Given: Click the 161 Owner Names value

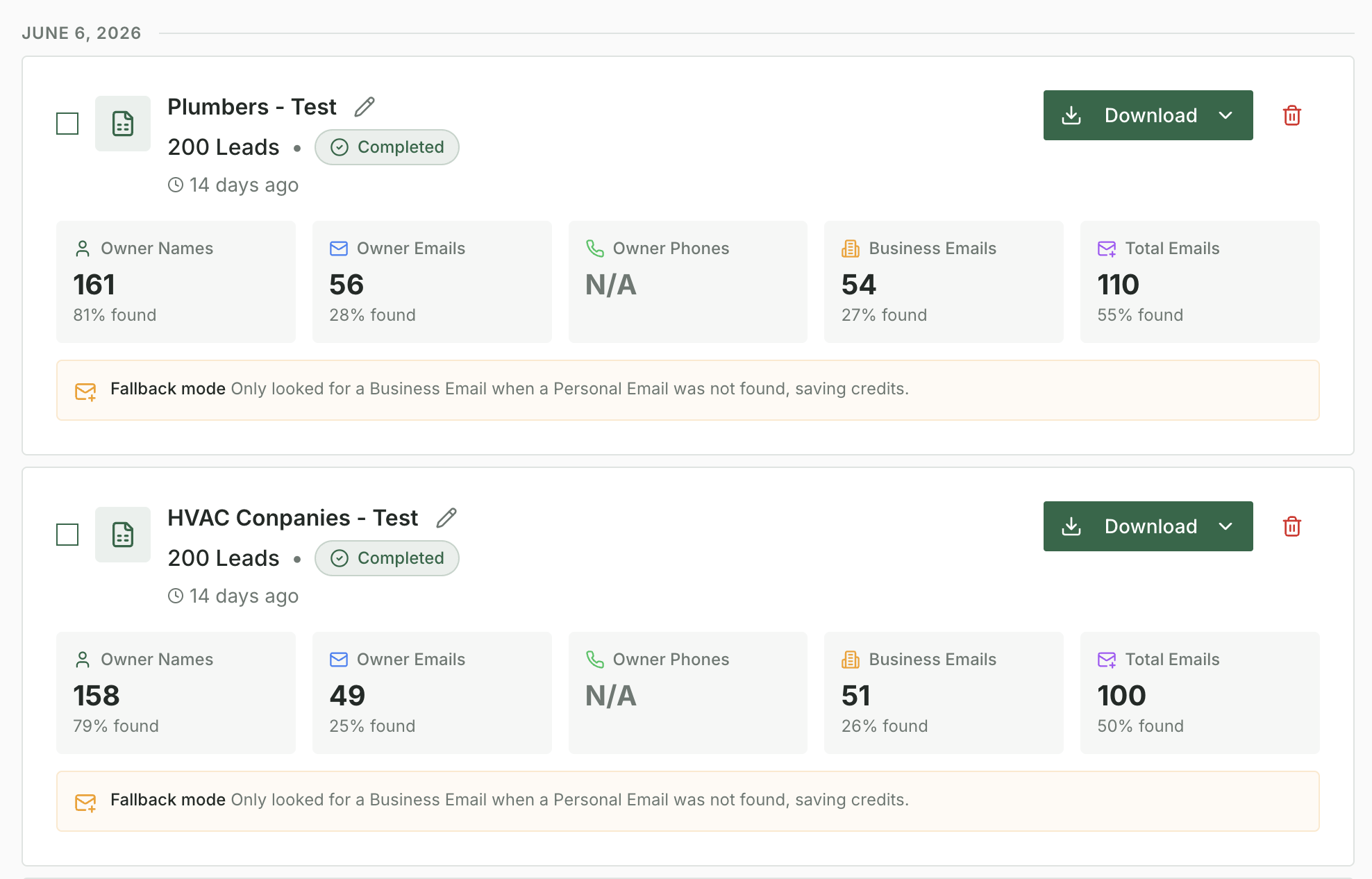Looking at the screenshot, I should (x=94, y=285).
